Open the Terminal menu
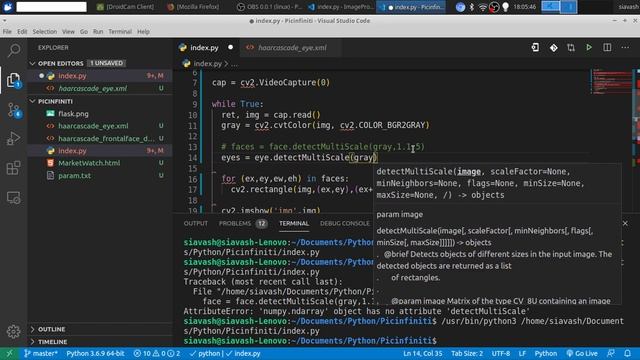640x360 pixels. (120, 31)
